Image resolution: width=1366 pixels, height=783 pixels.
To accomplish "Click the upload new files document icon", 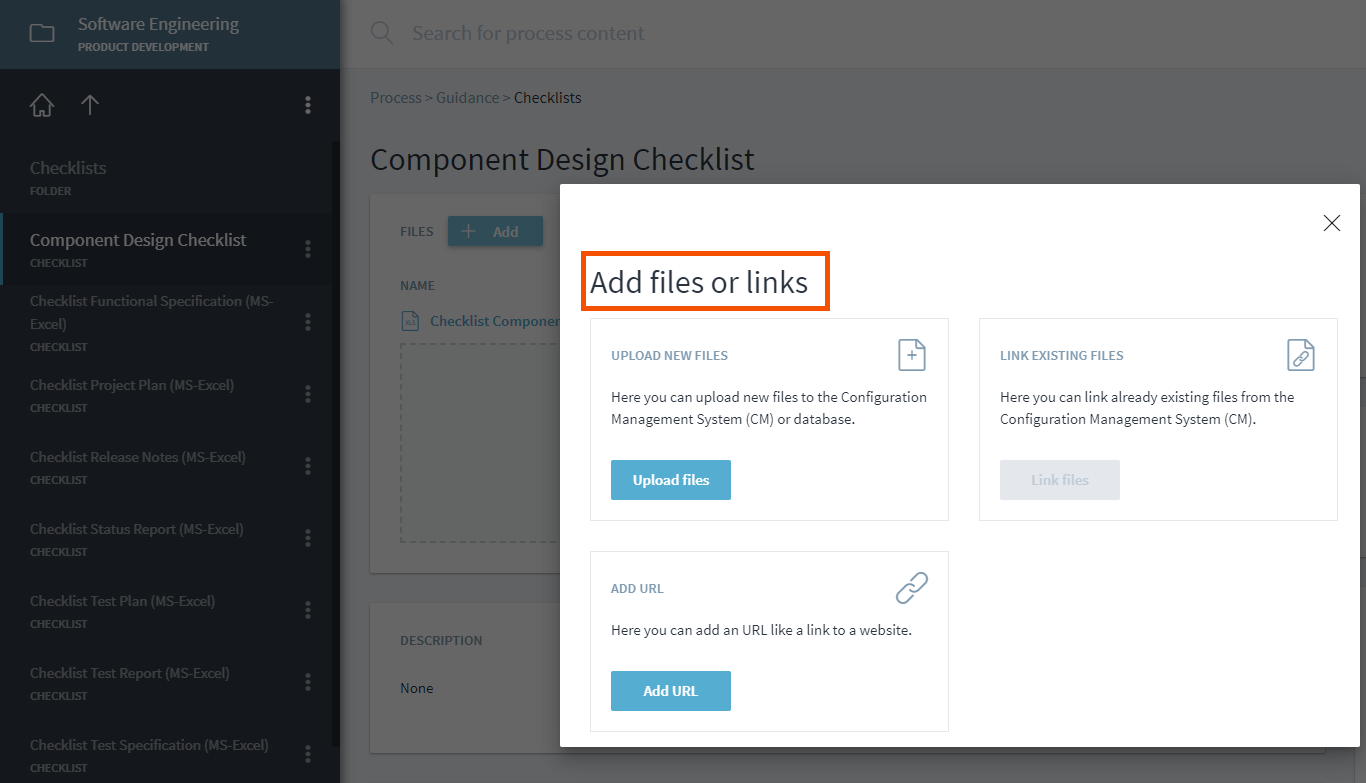I will click(911, 355).
